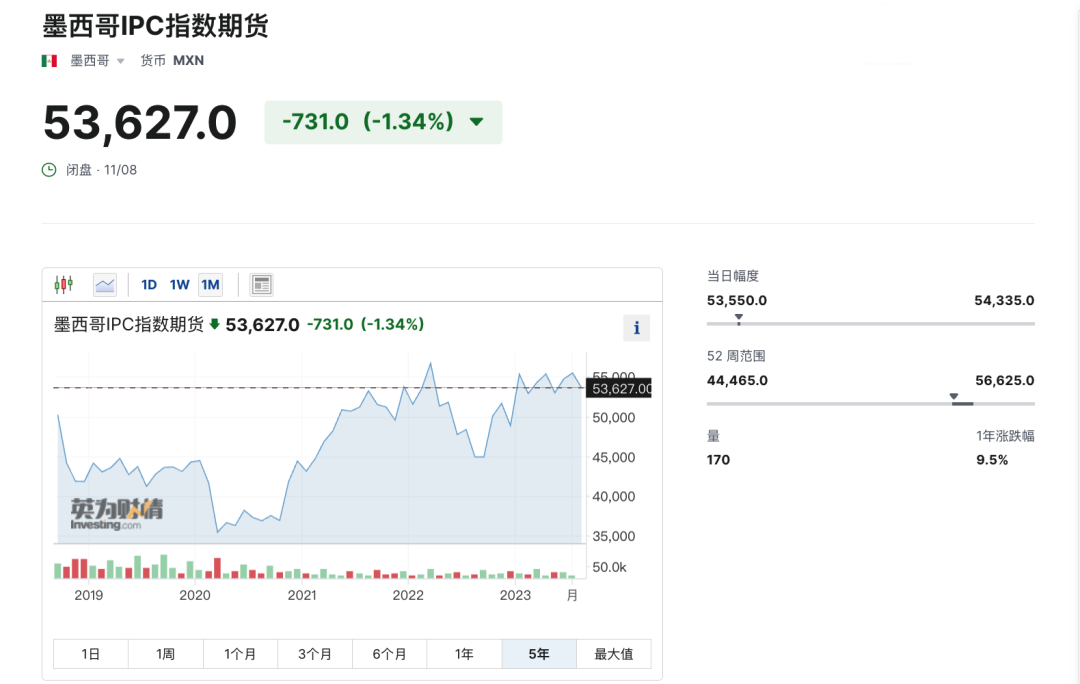Select the 1W chart interval
This screenshot has height=684, width=1080.
179,284
